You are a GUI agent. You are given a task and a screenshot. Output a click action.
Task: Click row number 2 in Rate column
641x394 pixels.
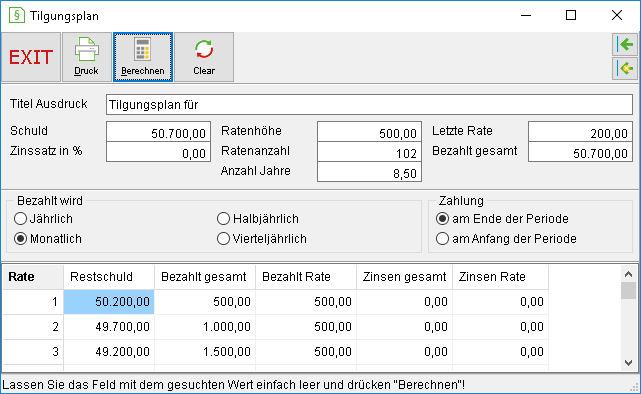(33, 327)
